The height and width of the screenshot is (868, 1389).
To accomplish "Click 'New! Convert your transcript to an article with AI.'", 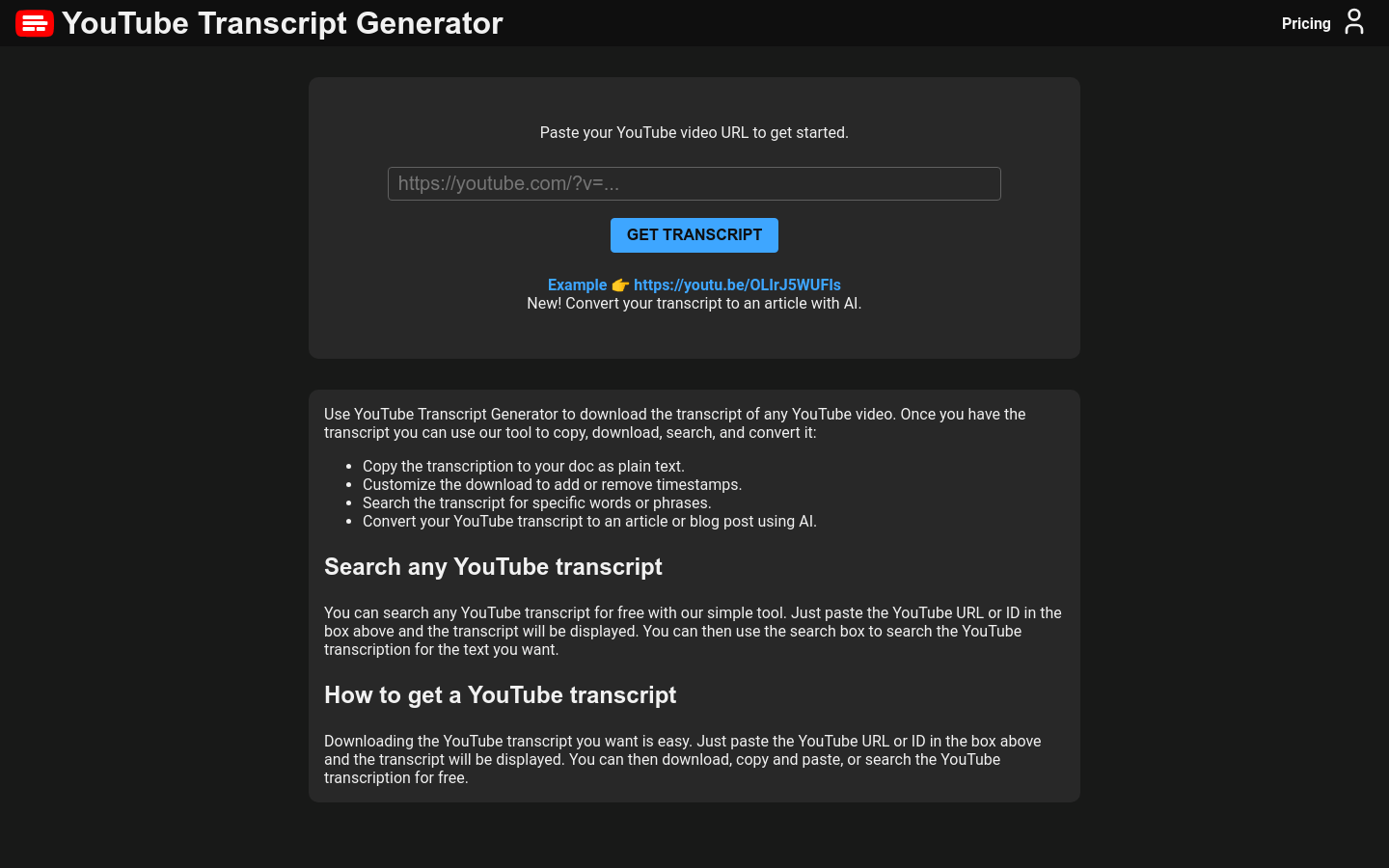I will [x=694, y=303].
